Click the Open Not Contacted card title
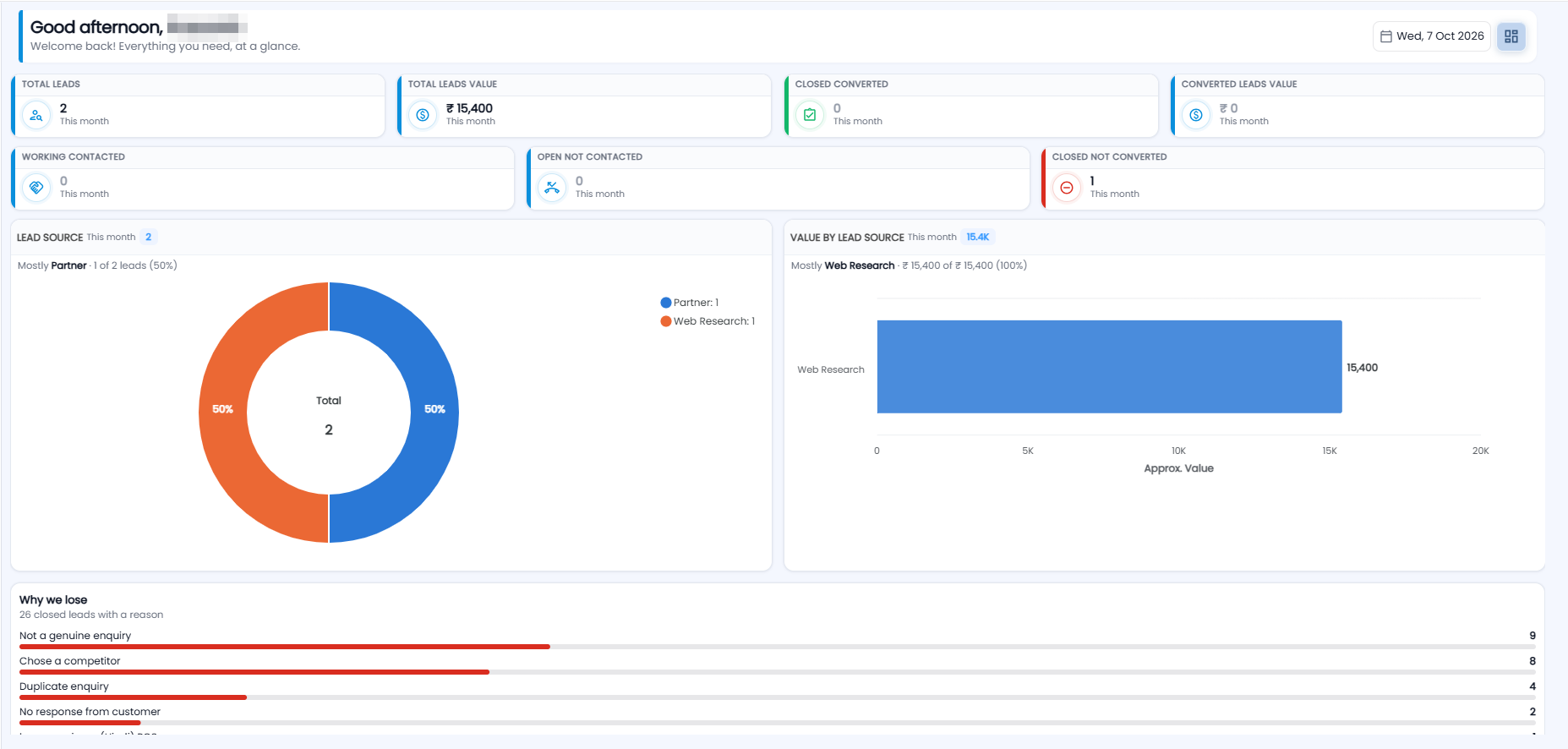Image resolution: width=1568 pixels, height=749 pixels. point(590,157)
